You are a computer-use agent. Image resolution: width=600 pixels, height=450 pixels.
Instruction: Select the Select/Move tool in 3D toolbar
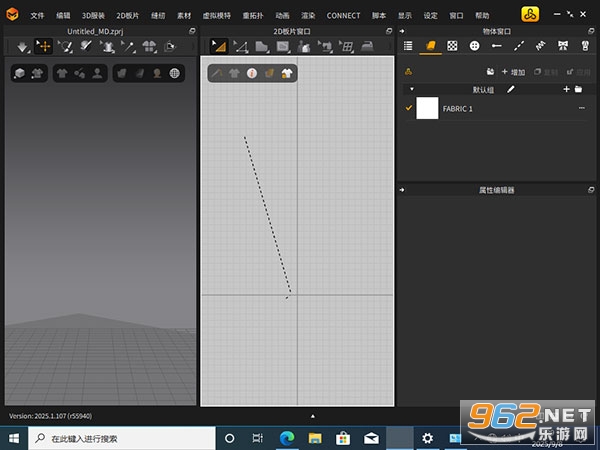pyautogui.click(x=44, y=47)
